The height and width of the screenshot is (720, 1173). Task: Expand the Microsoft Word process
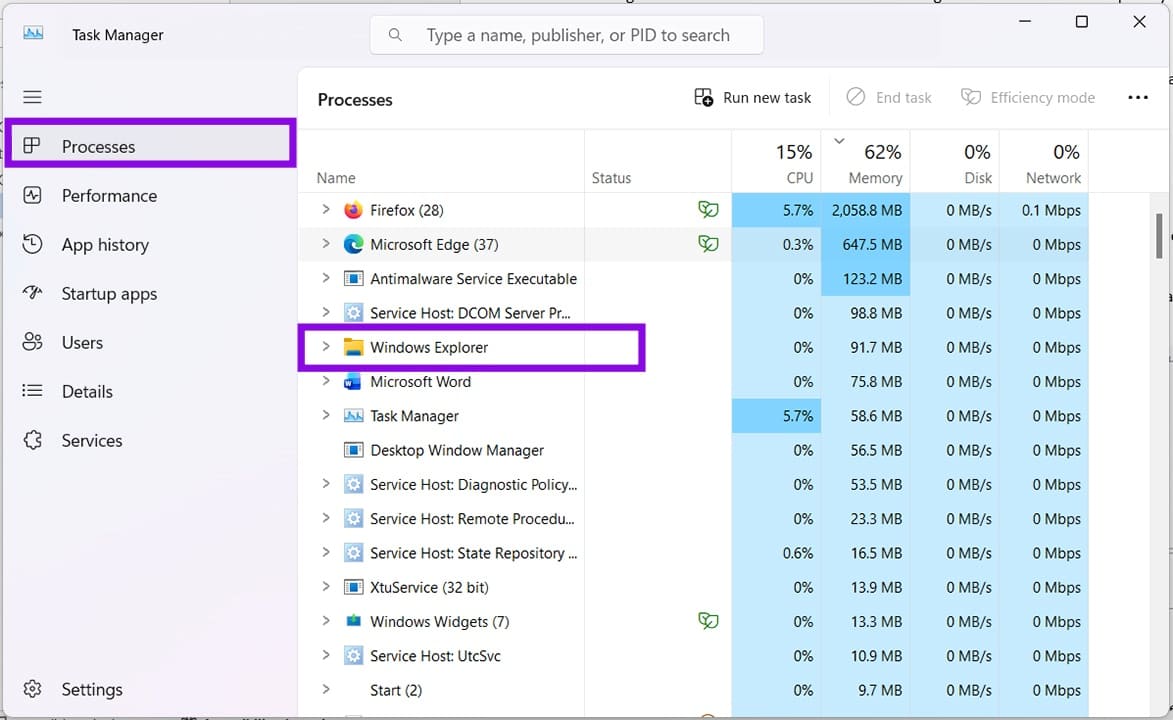325,381
